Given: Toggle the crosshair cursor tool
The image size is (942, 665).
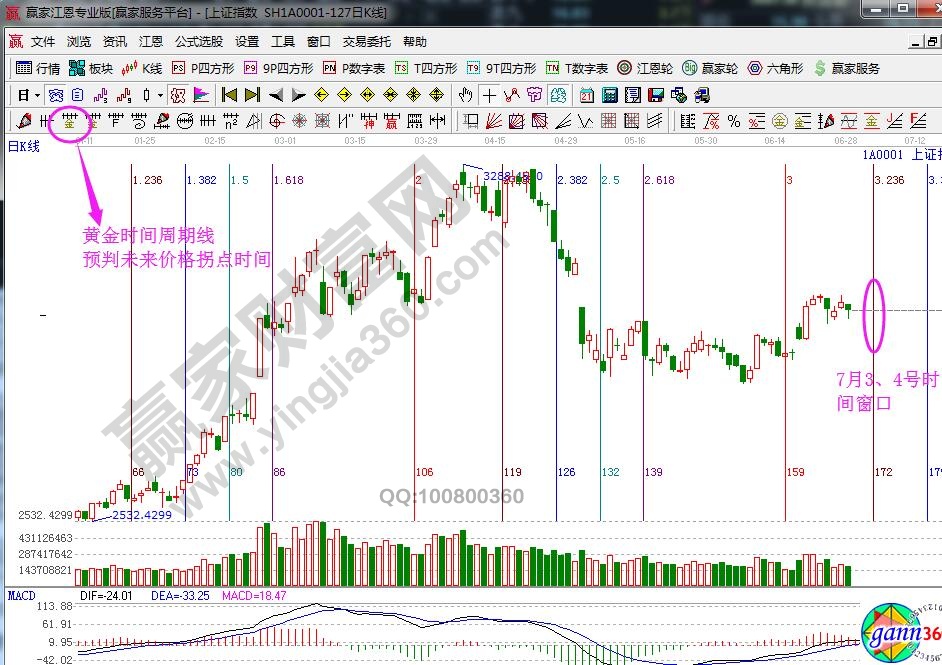Looking at the screenshot, I should click(489, 95).
